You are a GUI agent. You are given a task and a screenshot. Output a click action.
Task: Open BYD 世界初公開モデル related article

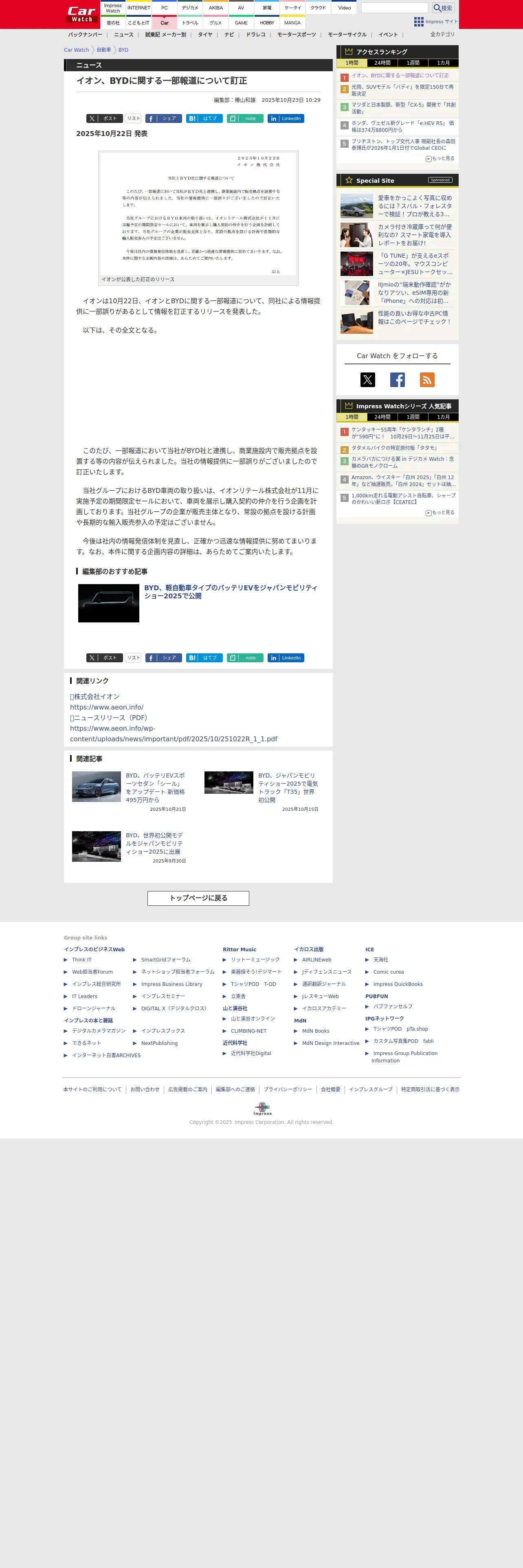155,843
